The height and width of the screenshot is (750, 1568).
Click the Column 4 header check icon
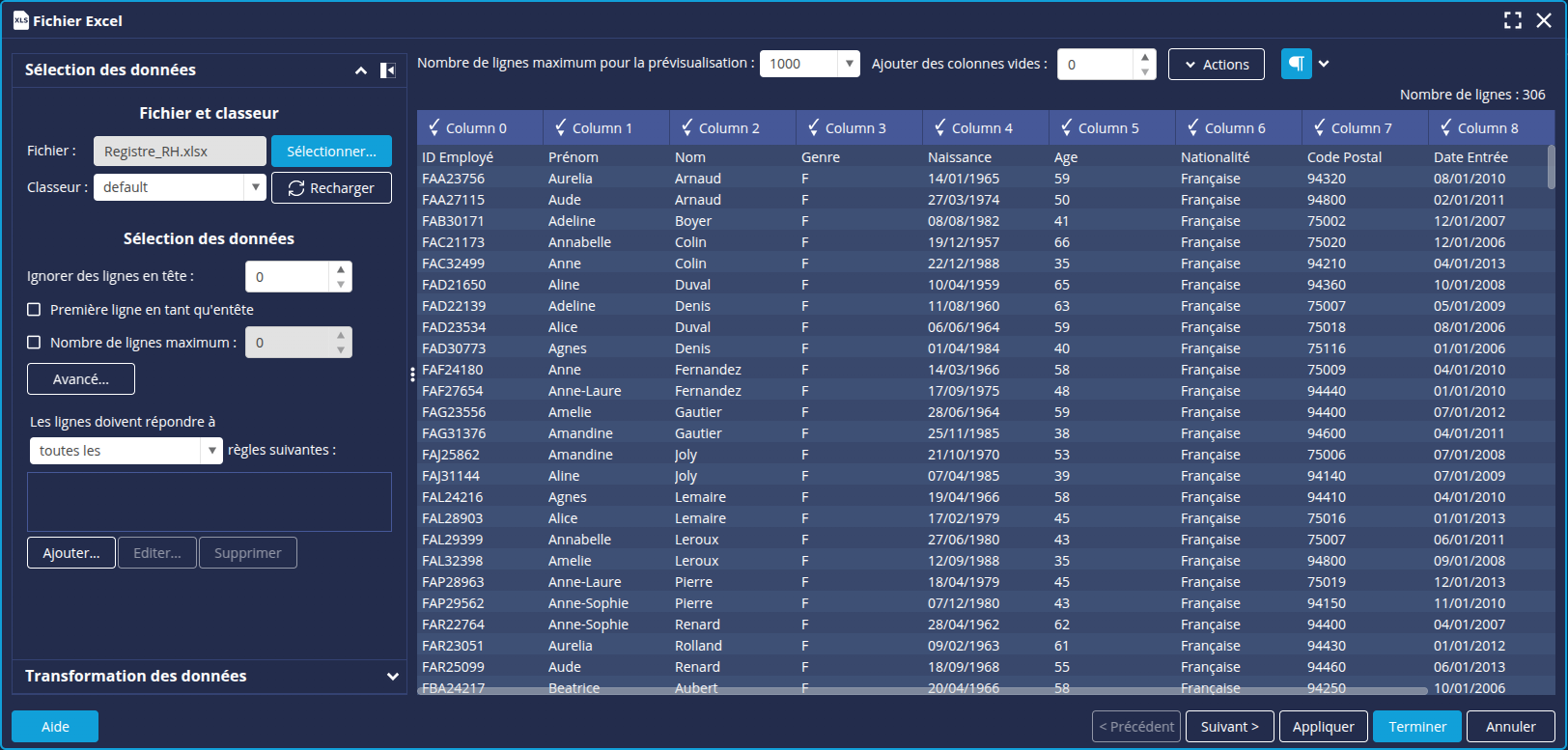(939, 127)
